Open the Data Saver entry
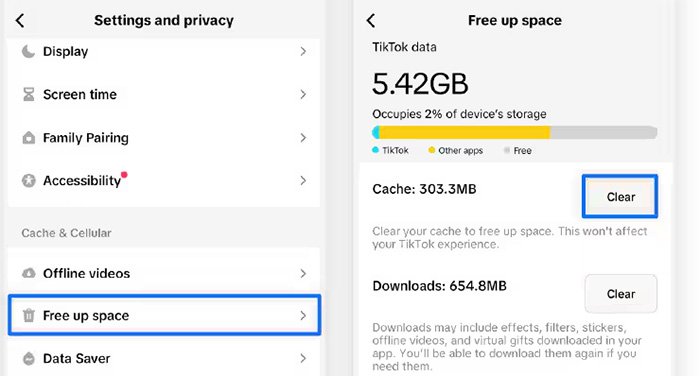Viewport: 700px width, 376px height. coord(164,358)
